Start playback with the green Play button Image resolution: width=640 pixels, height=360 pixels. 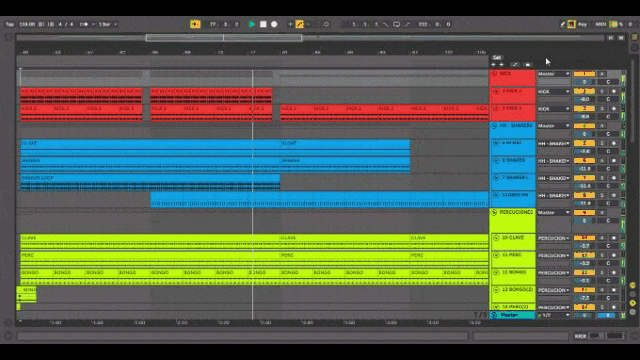[x=252, y=24]
